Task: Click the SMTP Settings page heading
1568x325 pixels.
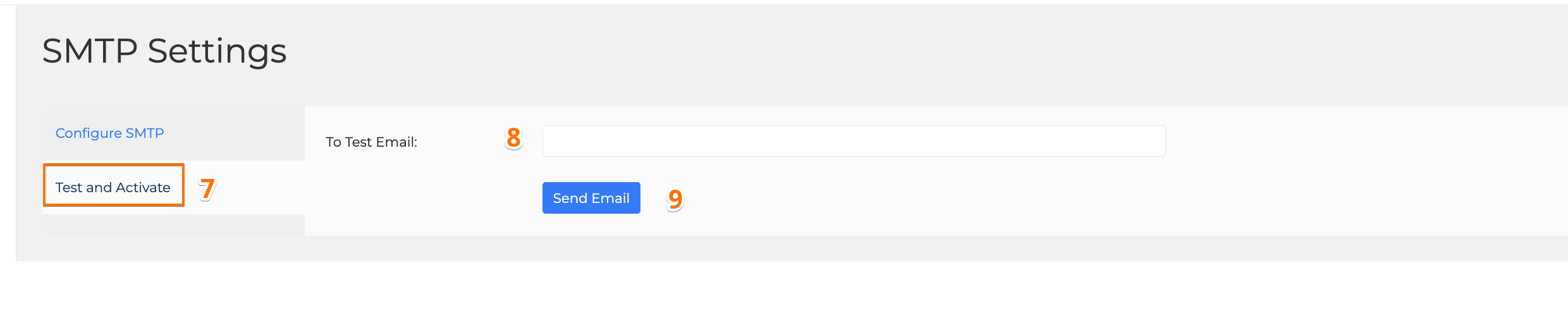Action: 164,51
